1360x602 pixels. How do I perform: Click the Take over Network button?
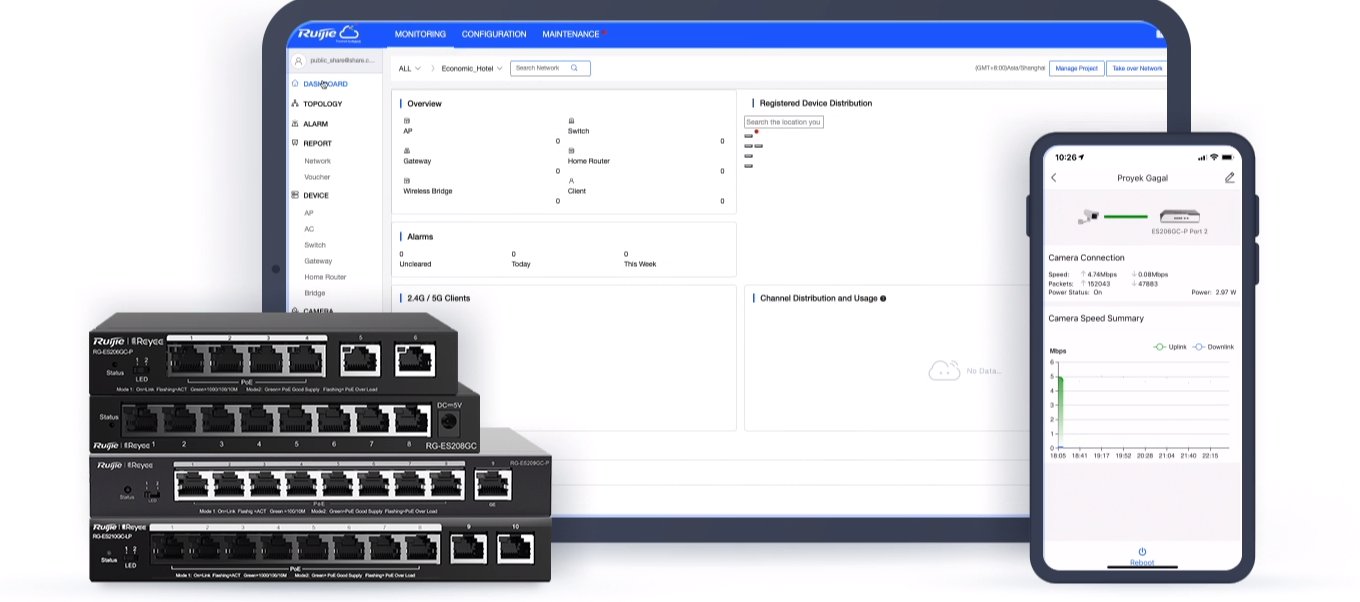coord(1137,68)
